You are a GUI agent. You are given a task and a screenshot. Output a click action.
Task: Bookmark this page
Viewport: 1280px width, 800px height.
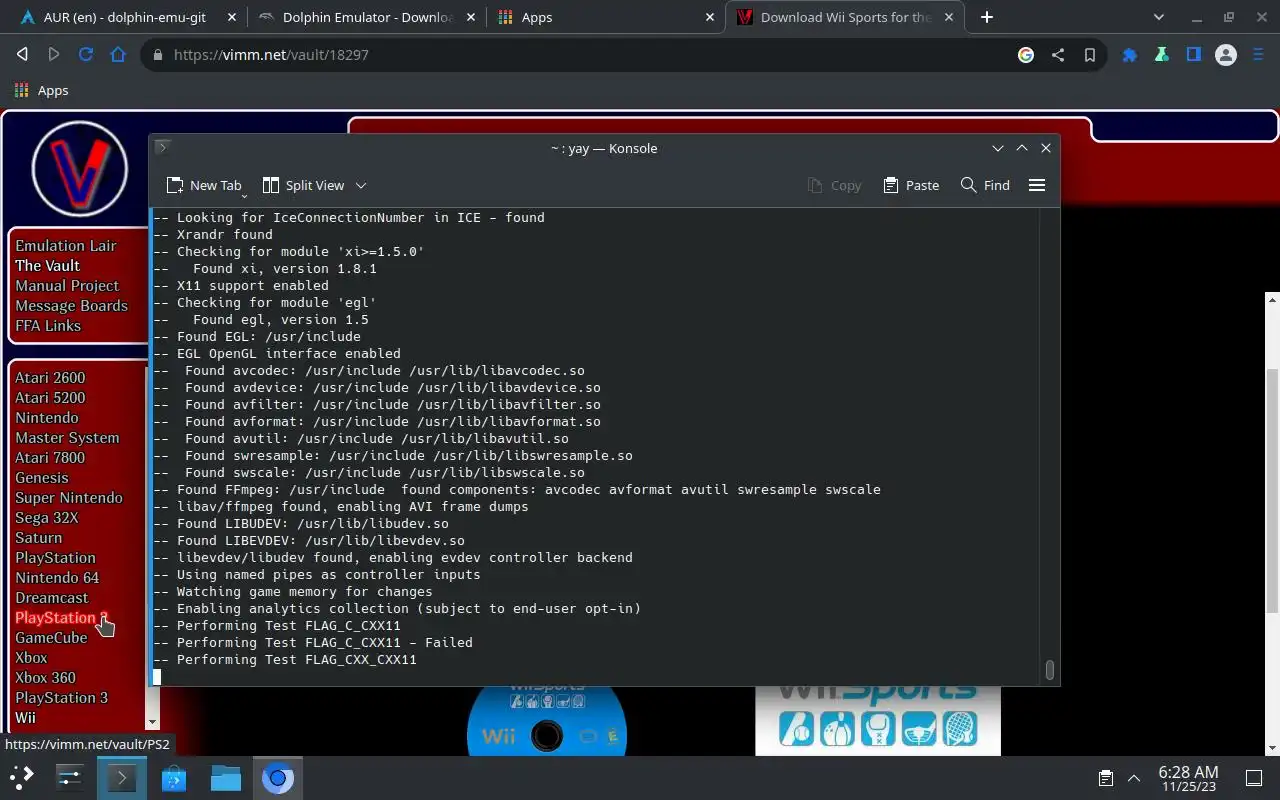pos(1090,55)
